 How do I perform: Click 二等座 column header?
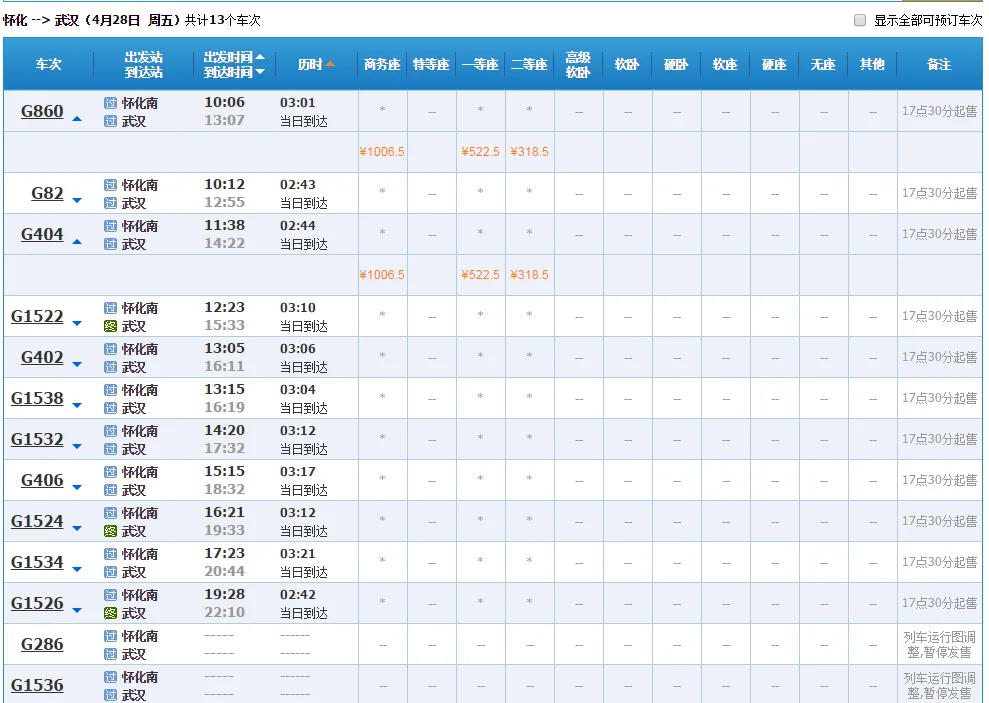click(529, 64)
